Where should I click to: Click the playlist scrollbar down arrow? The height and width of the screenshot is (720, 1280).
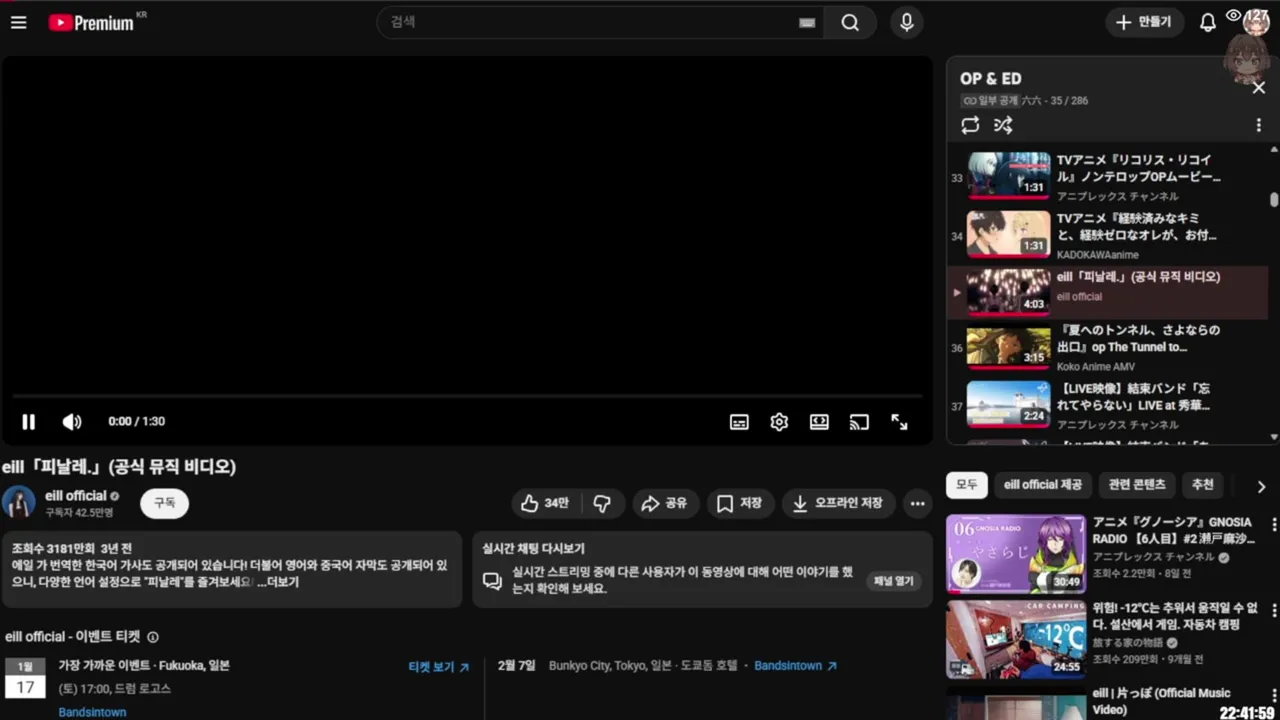click(1273, 437)
